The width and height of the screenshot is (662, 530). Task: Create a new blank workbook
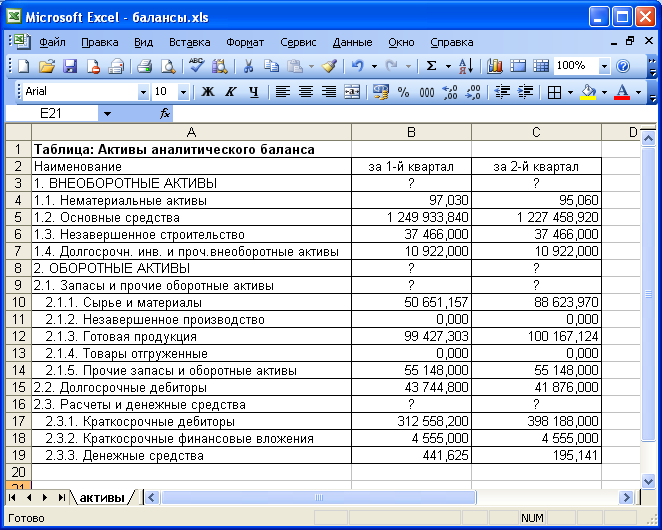click(x=24, y=66)
